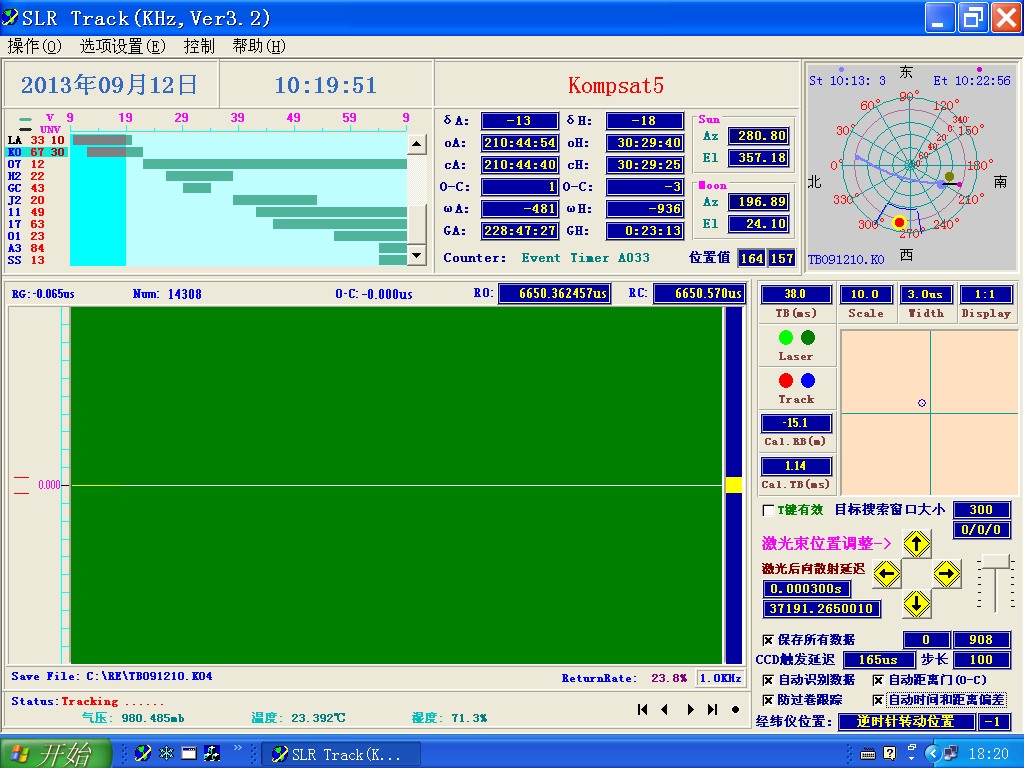This screenshot has width=1024, height=768.
Task: Click the Display value 1:1
Action: tap(985, 295)
